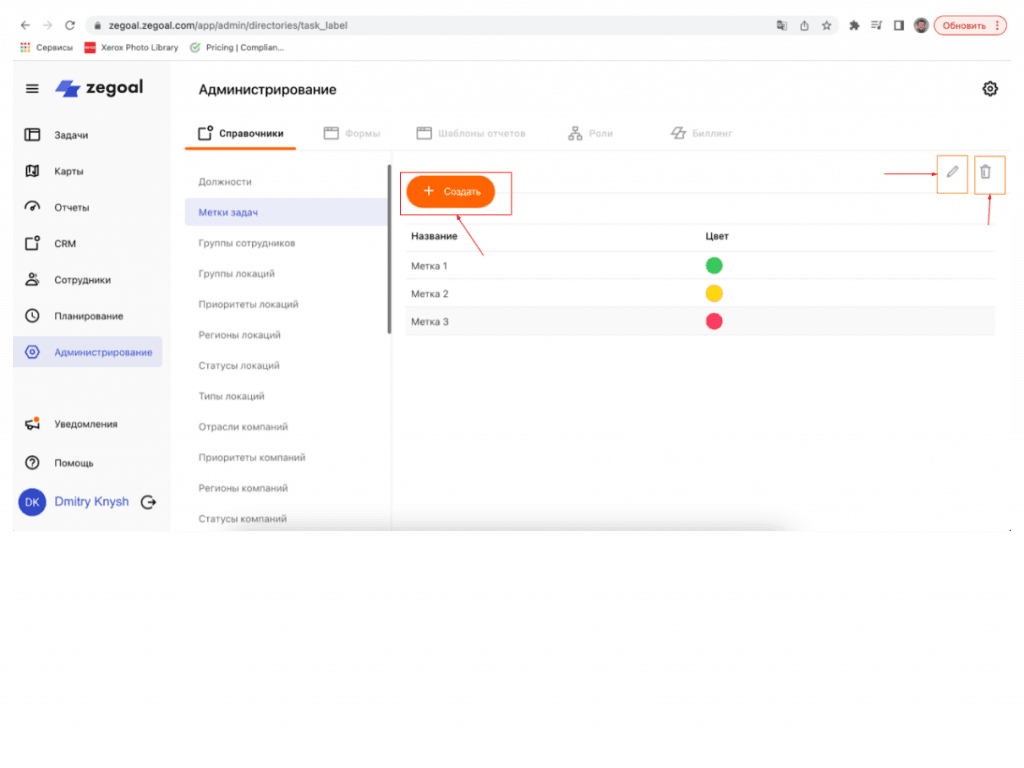This screenshot has height=768, width=1024.
Task: Click the logout icon beside Dmitry Knysh
Action: pos(149,502)
